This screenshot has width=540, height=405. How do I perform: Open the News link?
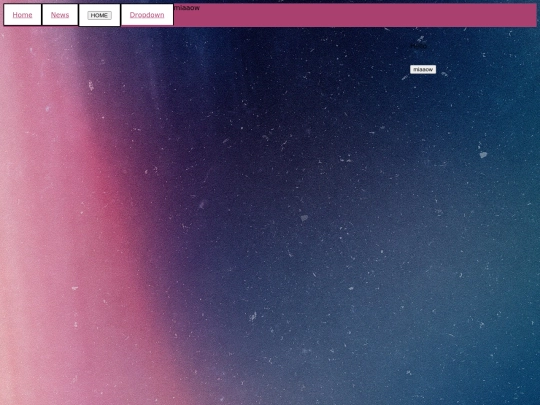pyautogui.click(x=60, y=15)
